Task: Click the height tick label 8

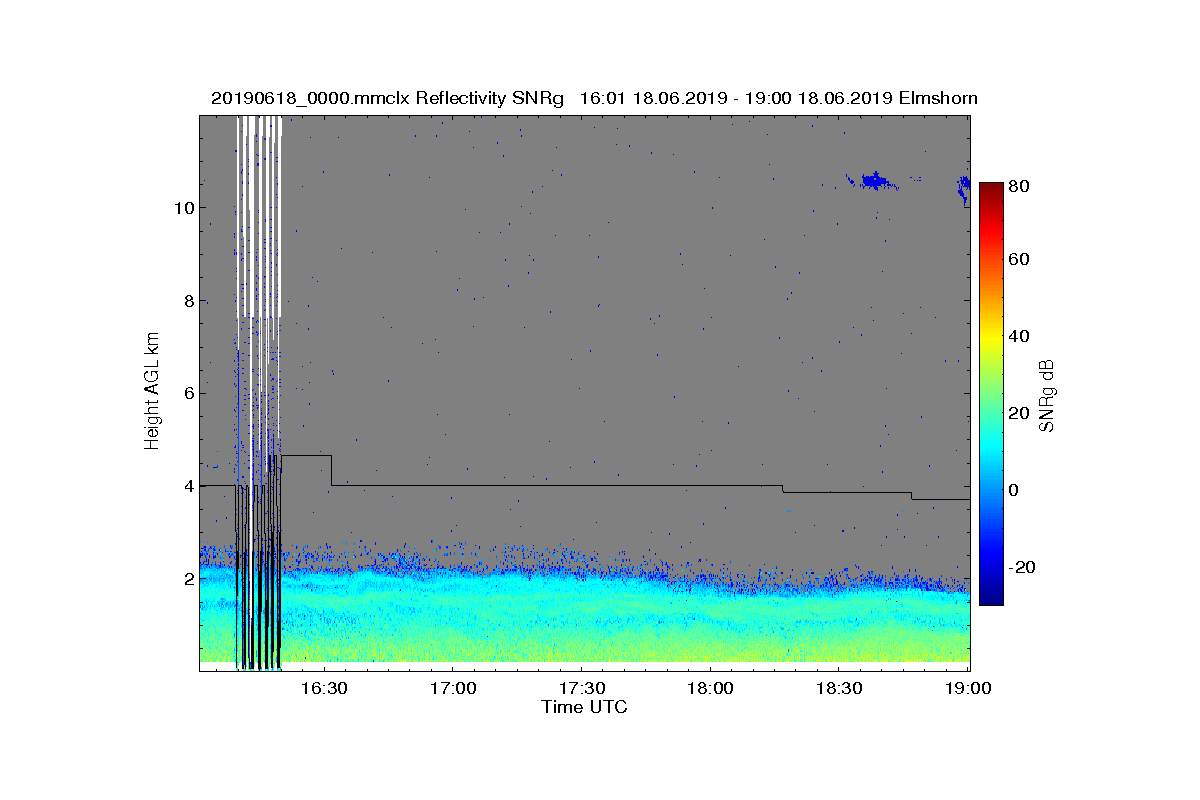Action: tap(187, 300)
